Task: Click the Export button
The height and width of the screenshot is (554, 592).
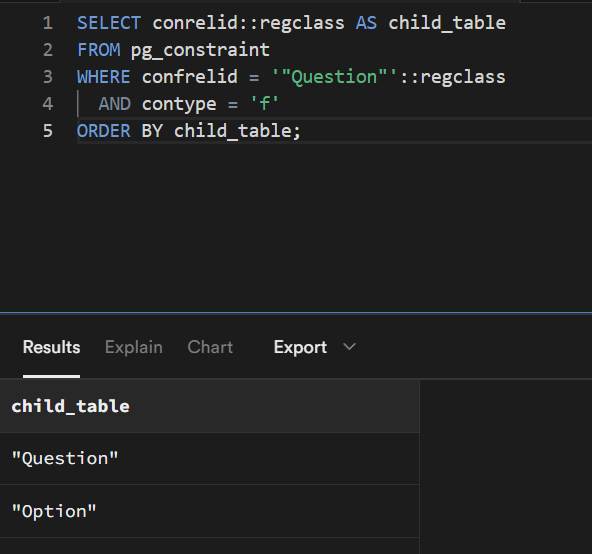Action: [x=300, y=347]
